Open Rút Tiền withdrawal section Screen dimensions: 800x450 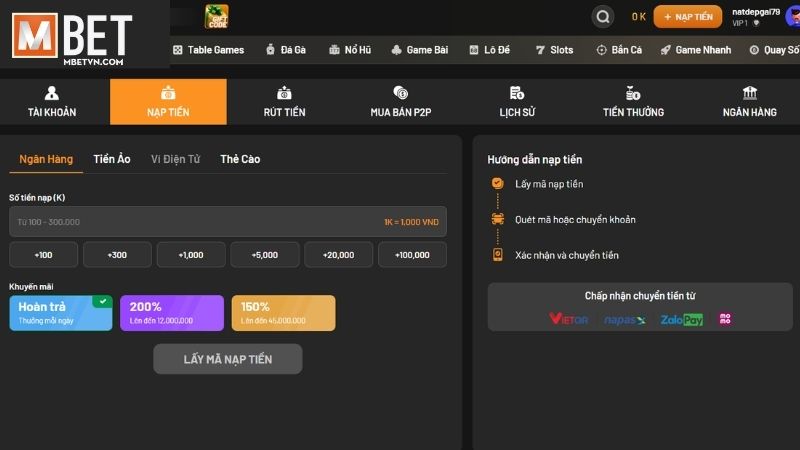284,102
